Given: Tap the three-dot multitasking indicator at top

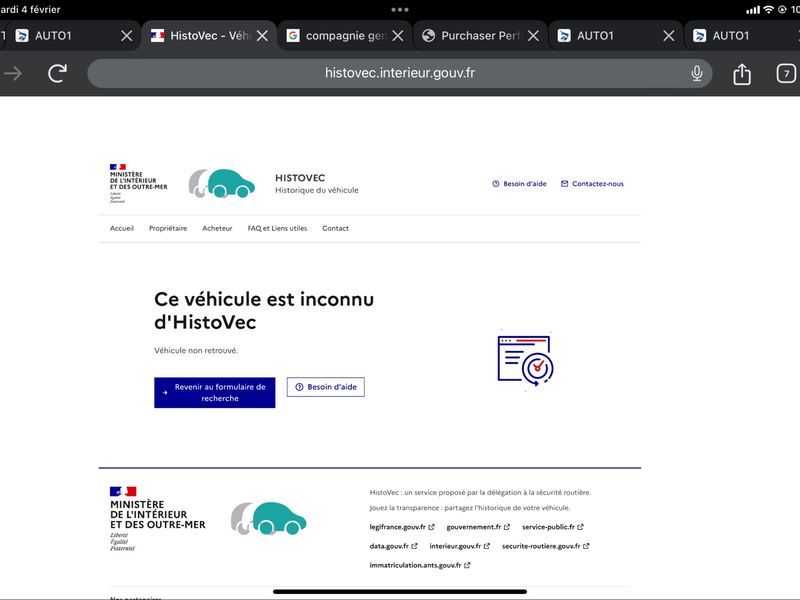Looking at the screenshot, I should click(x=399, y=9).
